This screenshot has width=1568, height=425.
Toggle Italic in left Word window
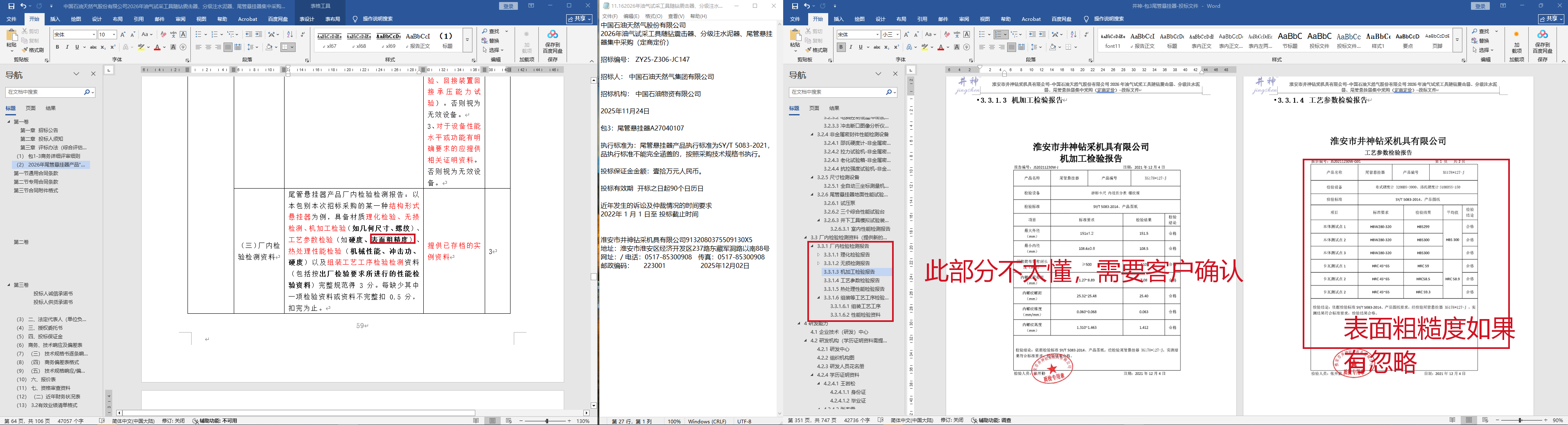point(68,47)
